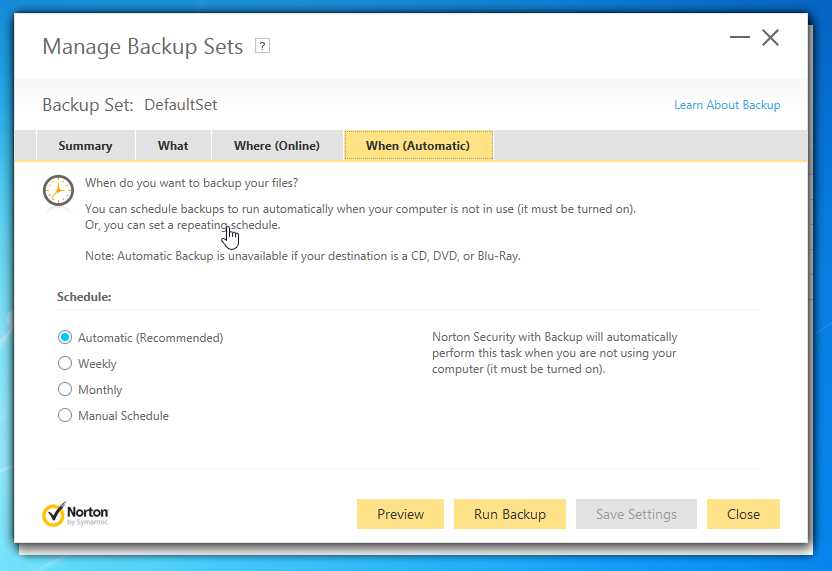Select Automatic (Recommended) schedule option
The height and width of the screenshot is (571, 832).
coord(65,338)
